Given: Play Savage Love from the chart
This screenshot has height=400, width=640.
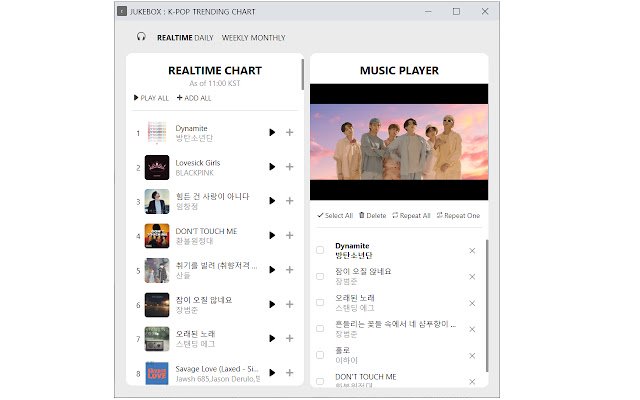Looking at the screenshot, I should 272,373.
